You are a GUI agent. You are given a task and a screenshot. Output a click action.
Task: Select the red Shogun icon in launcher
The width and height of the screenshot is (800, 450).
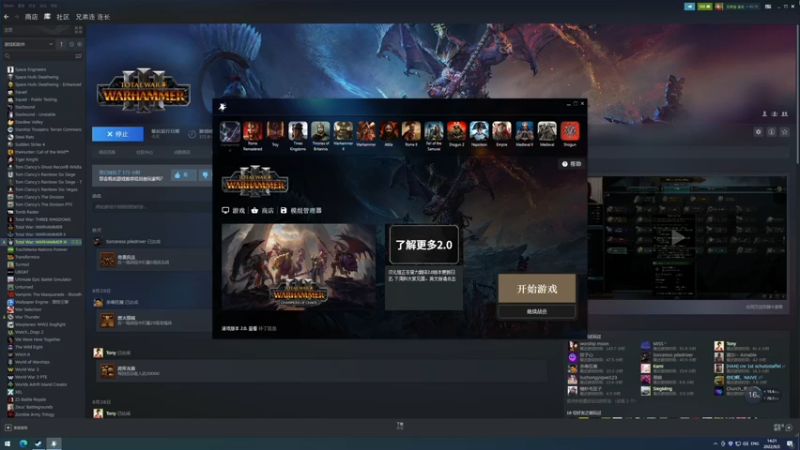tap(569, 131)
